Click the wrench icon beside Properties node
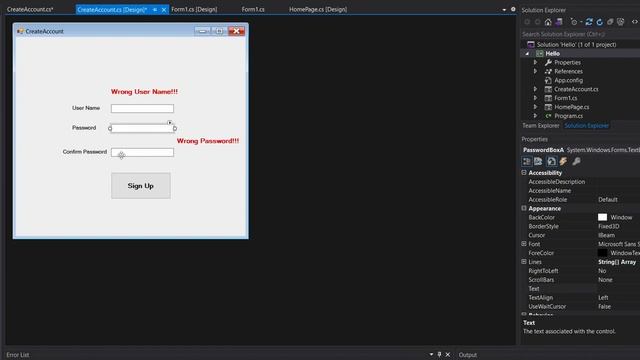The image size is (640, 360). (548, 62)
